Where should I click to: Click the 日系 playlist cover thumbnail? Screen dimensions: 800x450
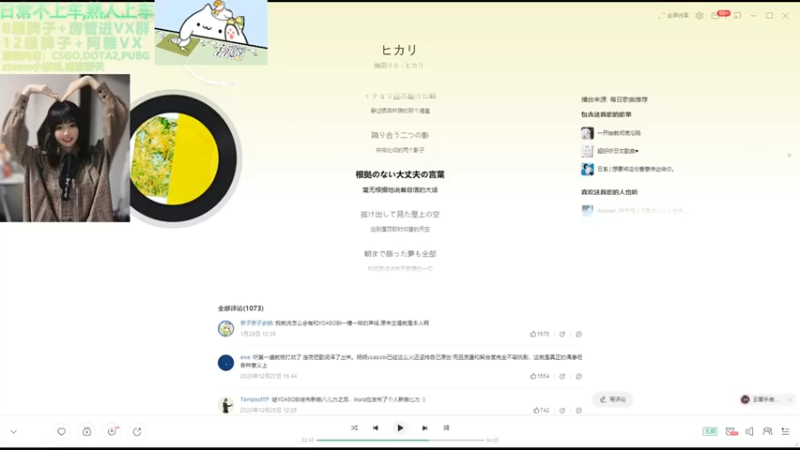coord(587,169)
